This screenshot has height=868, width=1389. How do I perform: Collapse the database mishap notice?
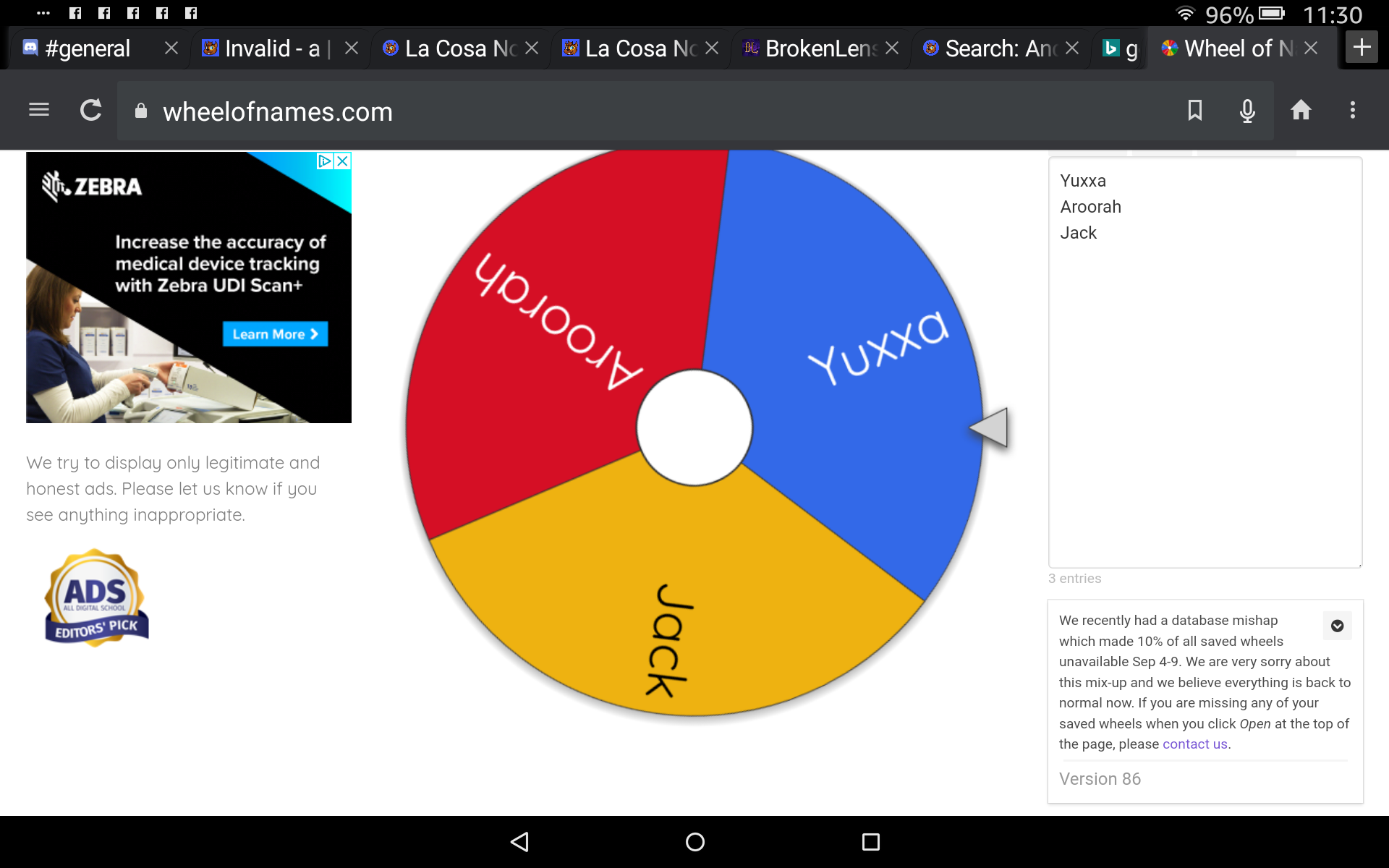tap(1337, 626)
